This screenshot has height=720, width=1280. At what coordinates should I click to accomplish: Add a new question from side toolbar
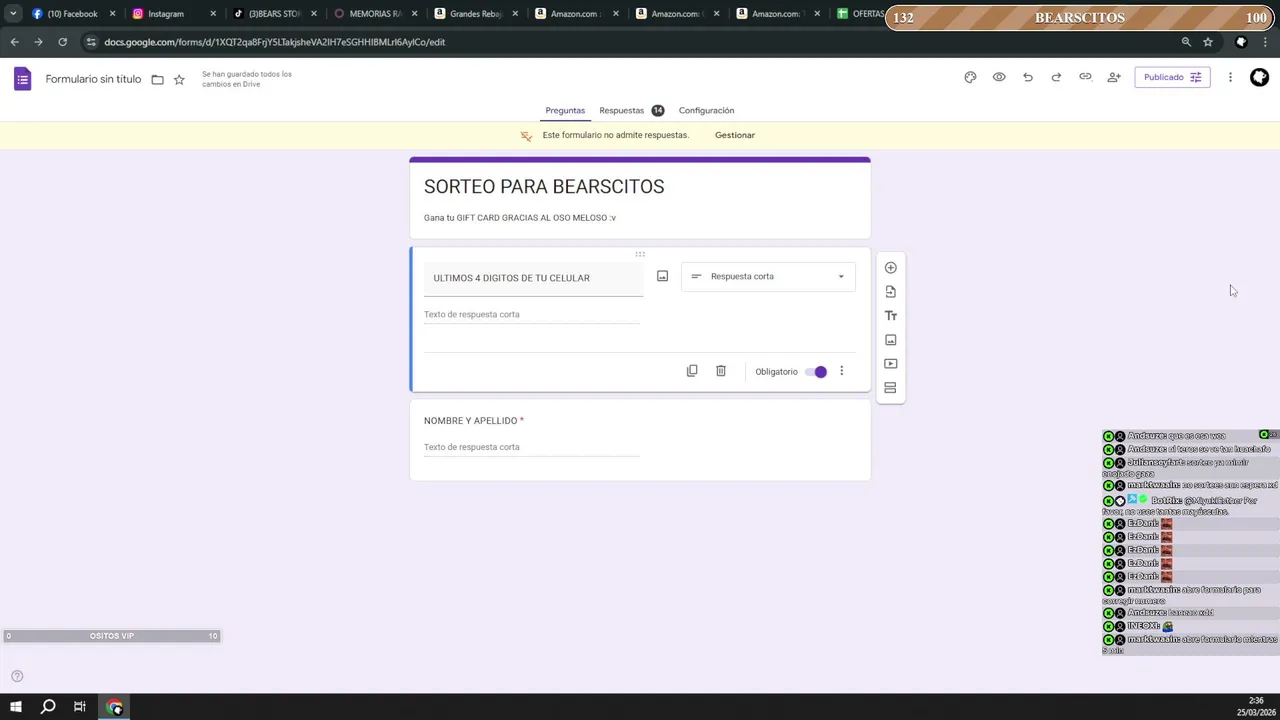pos(890,267)
